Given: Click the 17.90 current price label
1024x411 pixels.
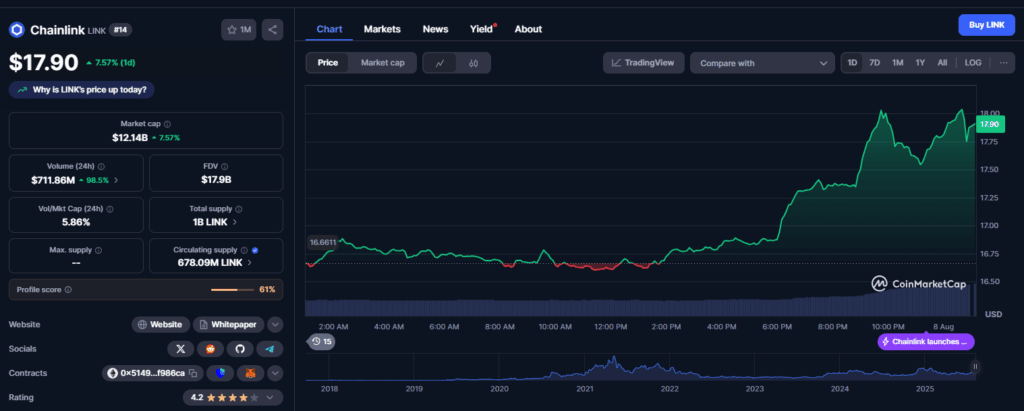Looking at the screenshot, I should pyautogui.click(x=989, y=124).
